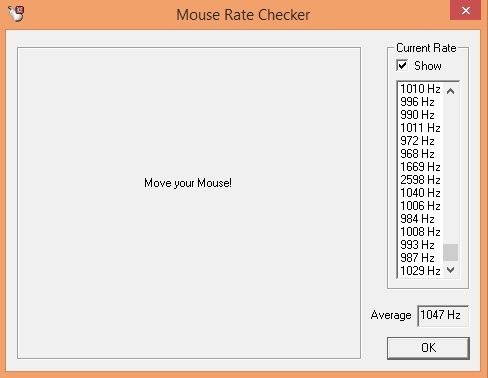Click the Move your Mouse! test area
Viewport: 488px width, 378px height.
(x=189, y=203)
